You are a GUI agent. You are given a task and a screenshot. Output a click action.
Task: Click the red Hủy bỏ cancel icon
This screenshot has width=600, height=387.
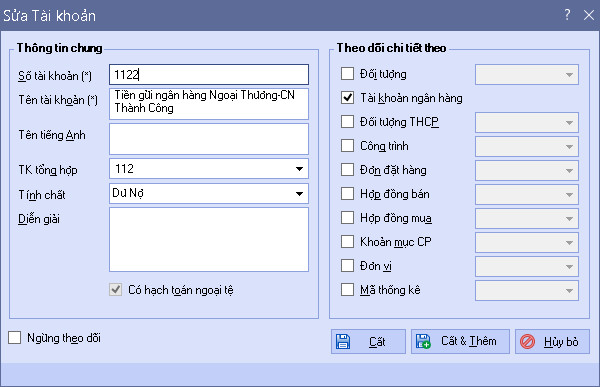[528, 341]
